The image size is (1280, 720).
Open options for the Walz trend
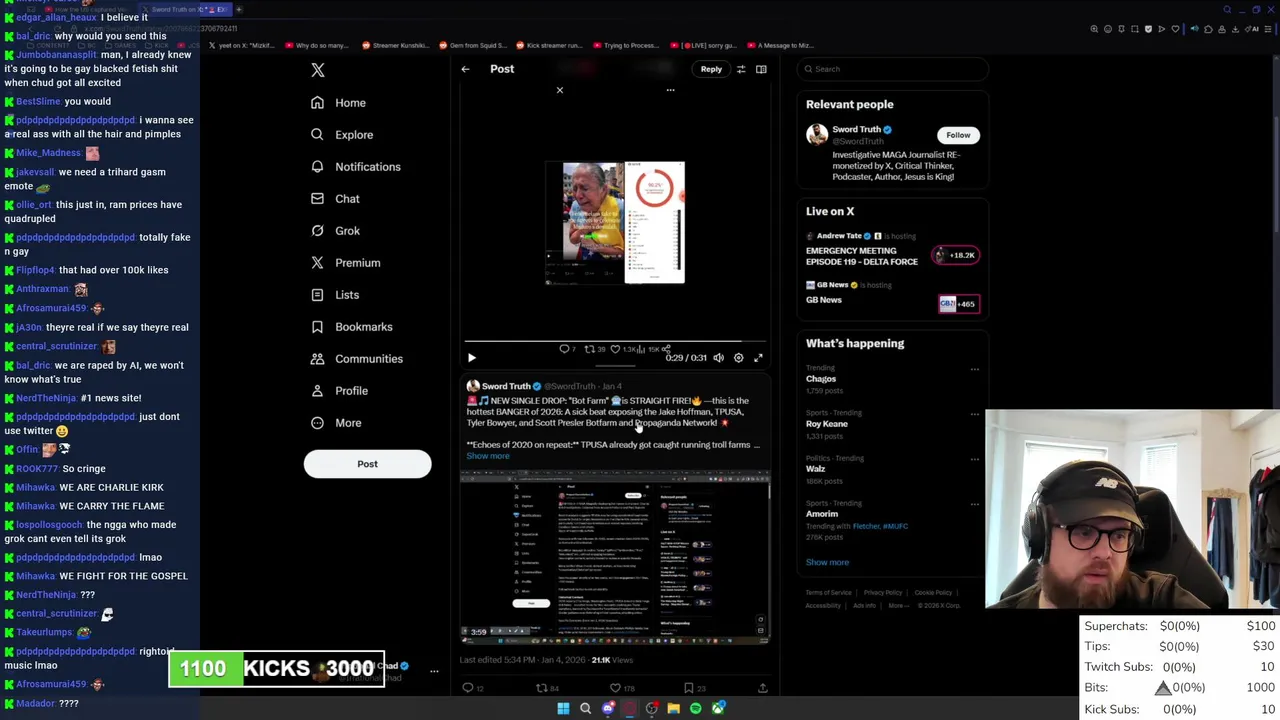[x=975, y=459]
